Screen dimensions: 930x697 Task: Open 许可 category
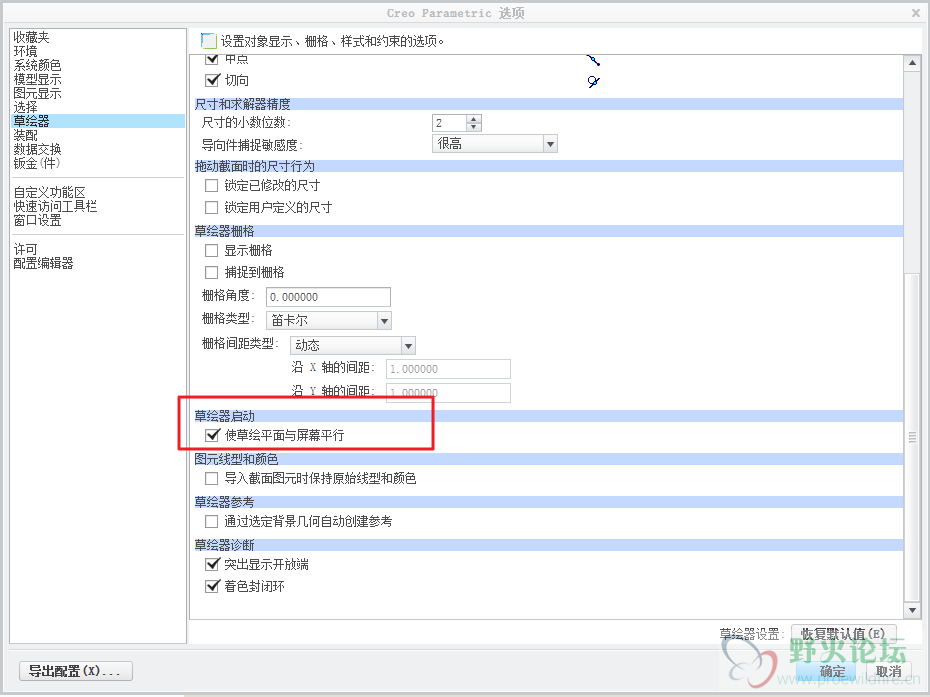tap(26, 249)
